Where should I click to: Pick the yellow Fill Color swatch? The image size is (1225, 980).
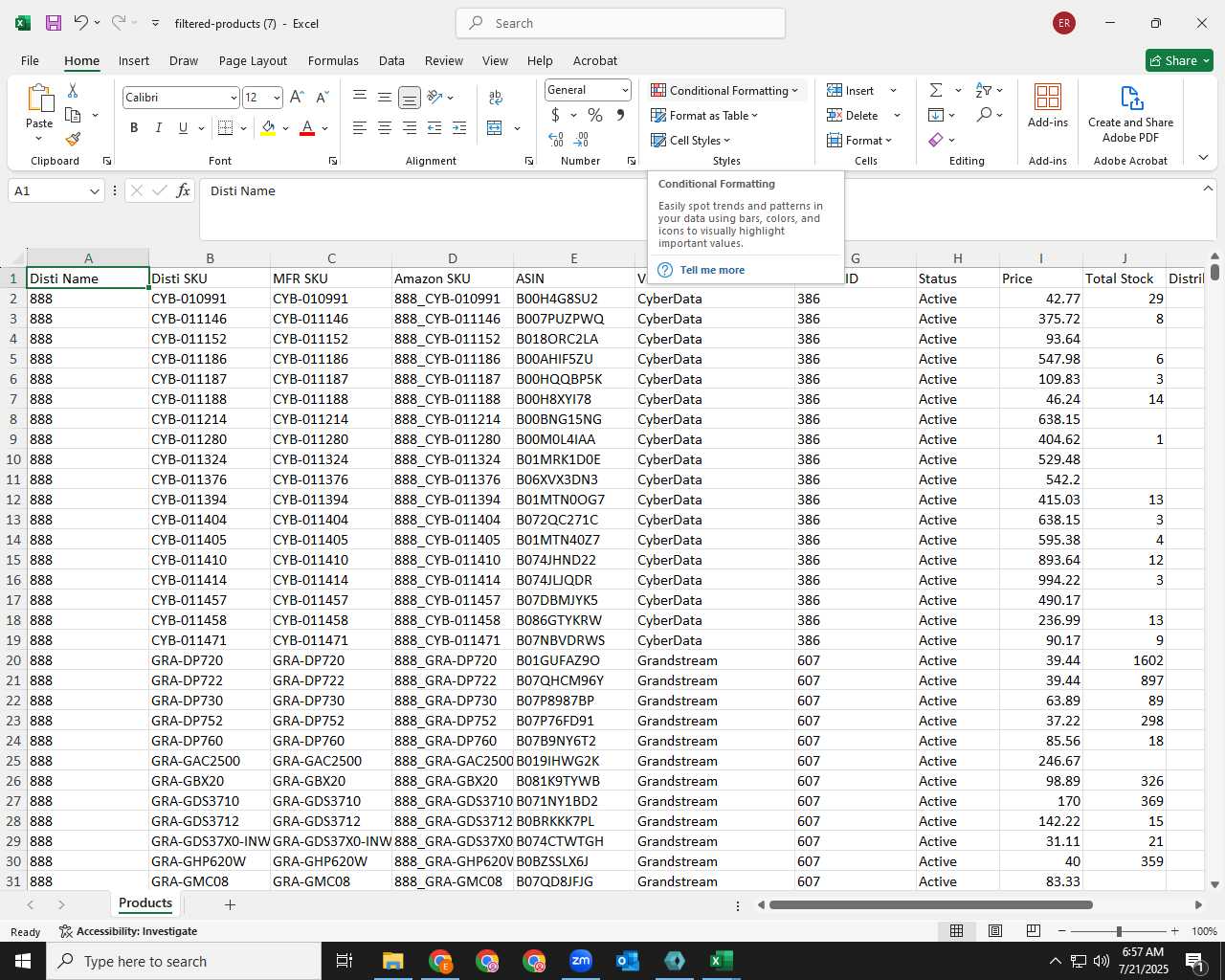pyautogui.click(x=268, y=127)
